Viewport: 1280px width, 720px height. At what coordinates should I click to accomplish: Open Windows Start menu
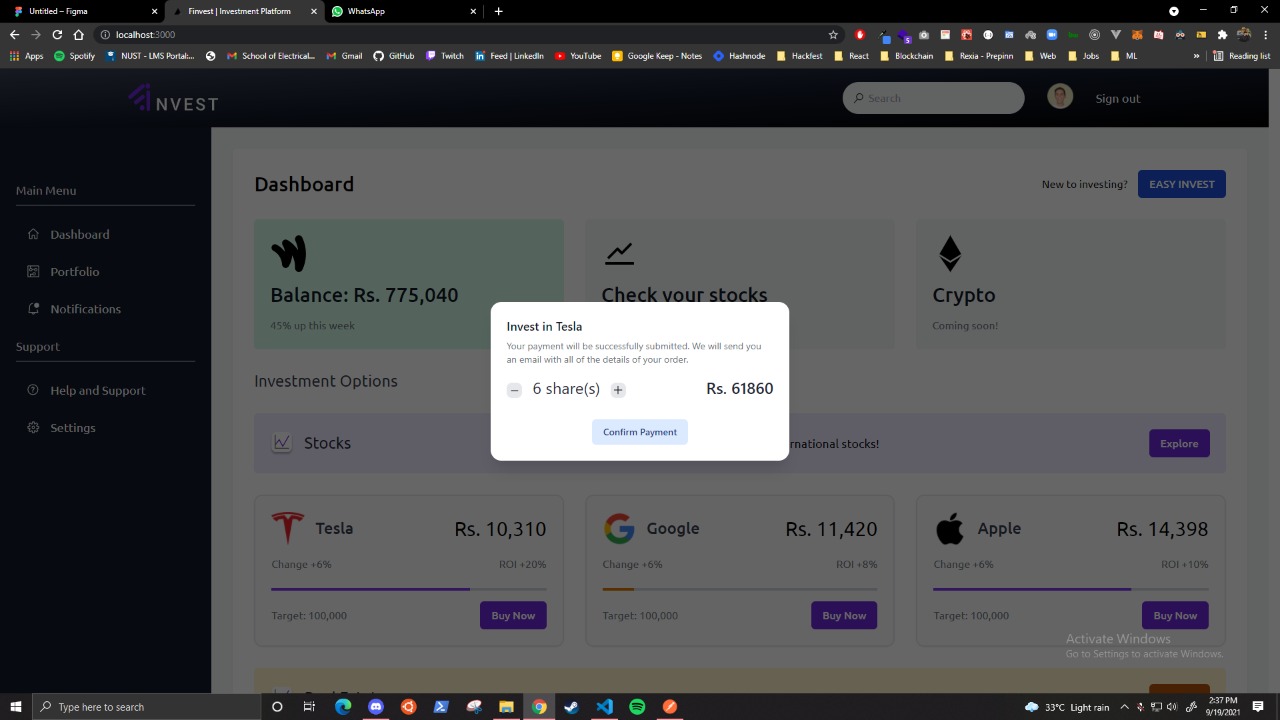click(x=16, y=707)
